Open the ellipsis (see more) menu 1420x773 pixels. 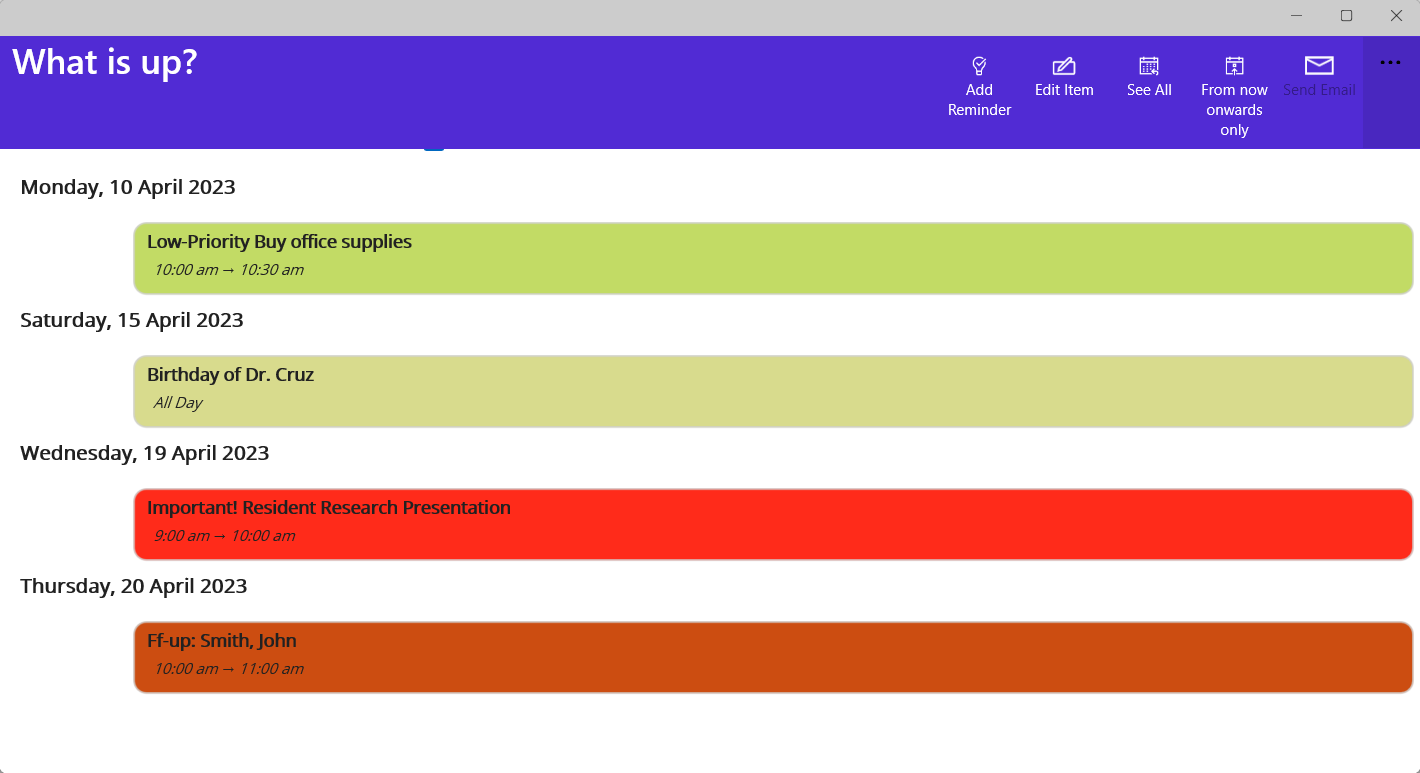pyautogui.click(x=1390, y=62)
